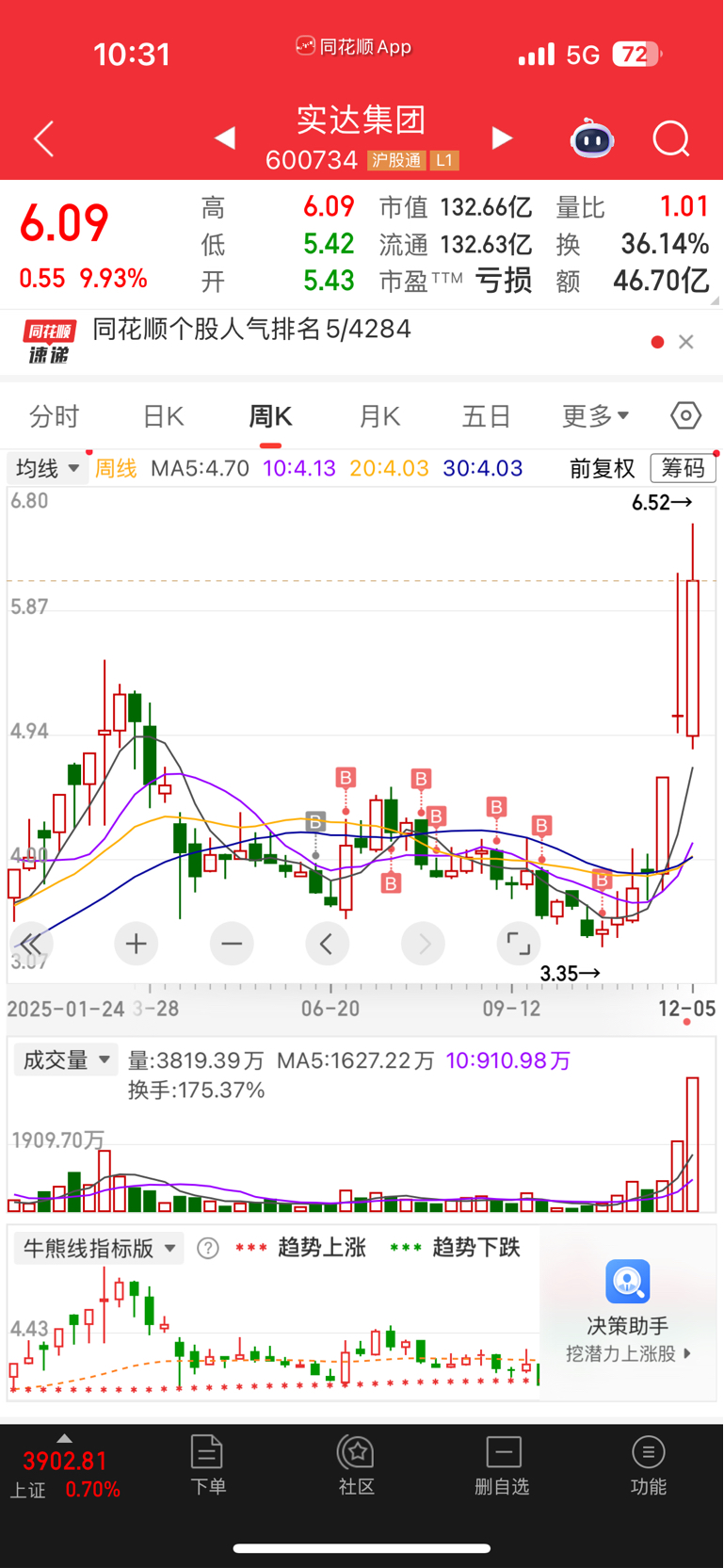Go to previous stock with left triangle
Image resolution: width=724 pixels, height=1568 pixels.
pyautogui.click(x=224, y=138)
